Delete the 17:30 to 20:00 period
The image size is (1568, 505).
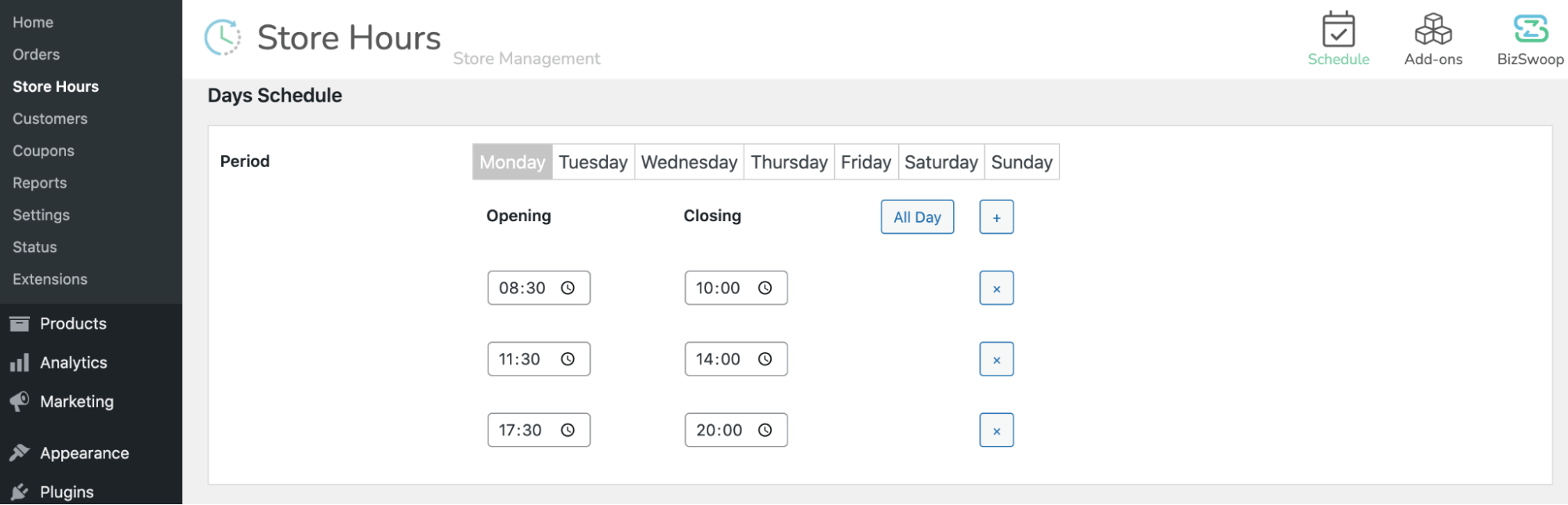996,431
